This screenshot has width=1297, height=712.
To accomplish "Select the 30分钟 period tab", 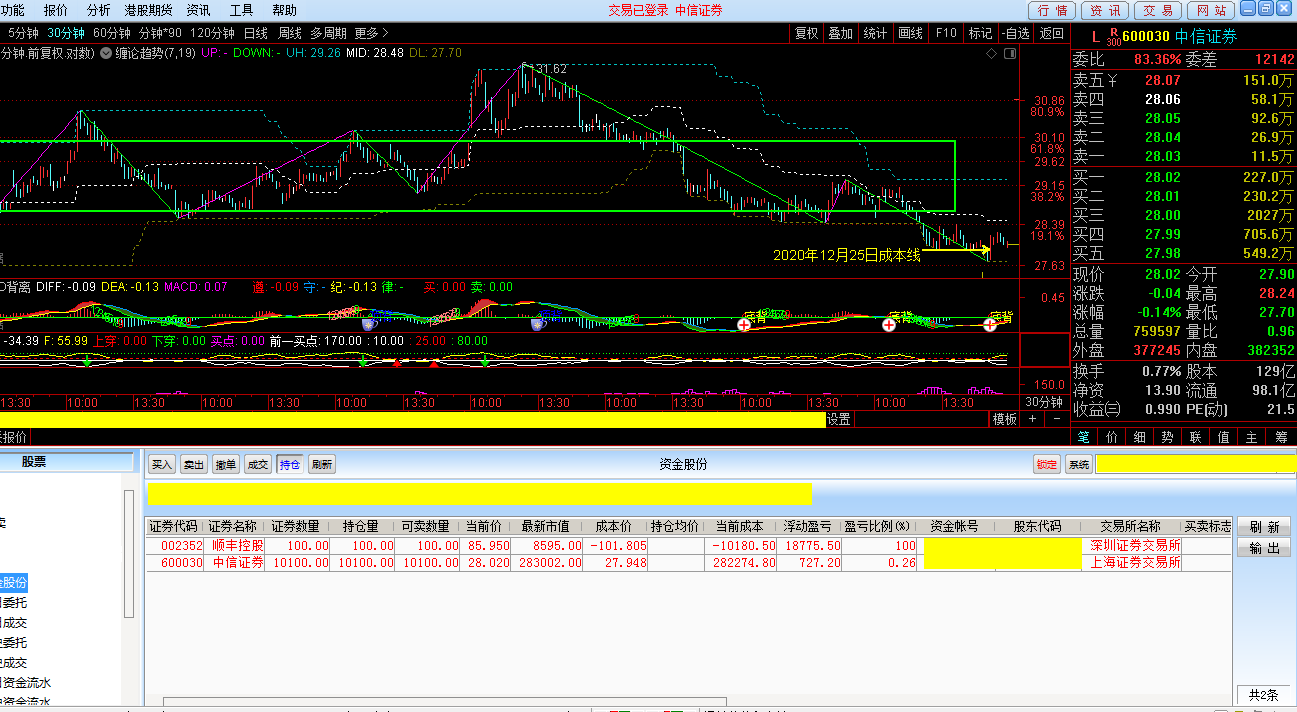I will pos(66,32).
